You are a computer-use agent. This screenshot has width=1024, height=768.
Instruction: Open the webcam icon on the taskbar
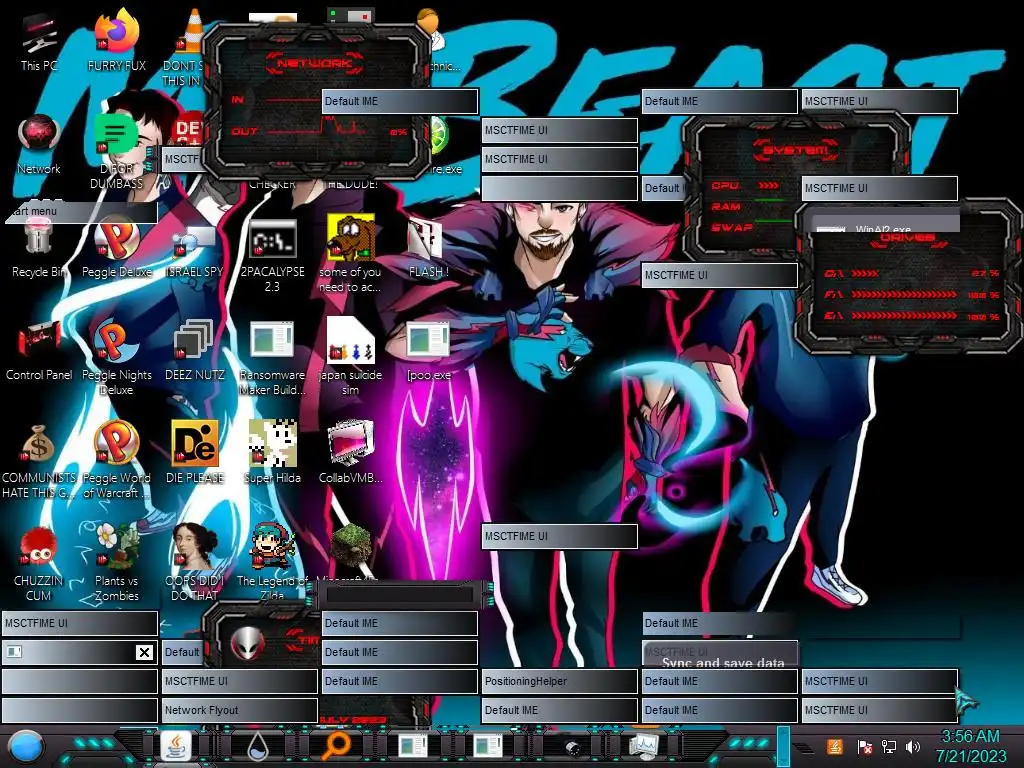(571, 747)
